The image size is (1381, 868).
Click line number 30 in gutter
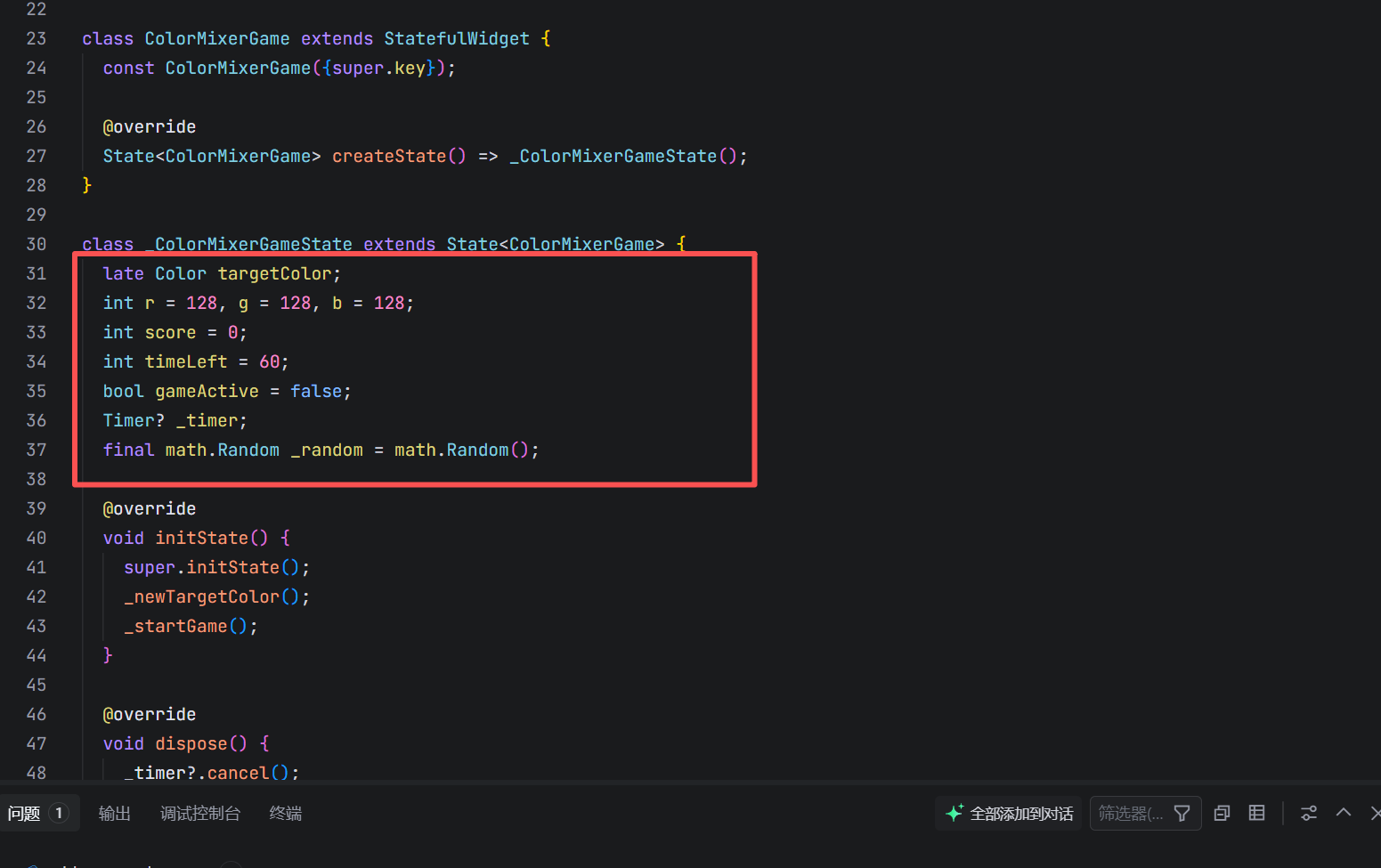point(37,245)
